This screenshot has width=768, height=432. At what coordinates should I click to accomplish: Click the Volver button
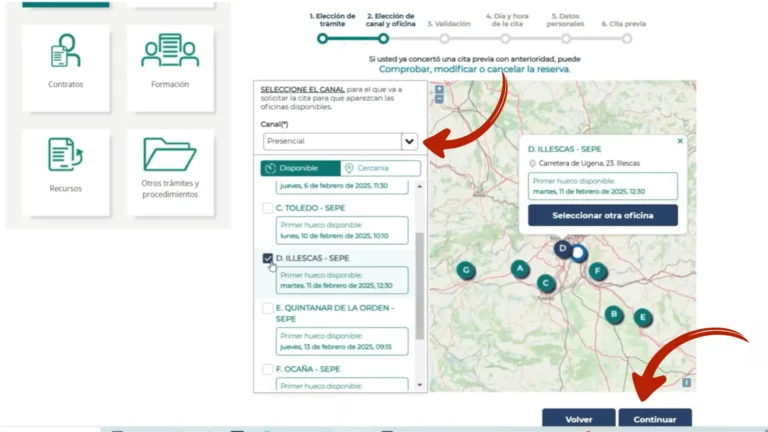[x=578, y=419]
